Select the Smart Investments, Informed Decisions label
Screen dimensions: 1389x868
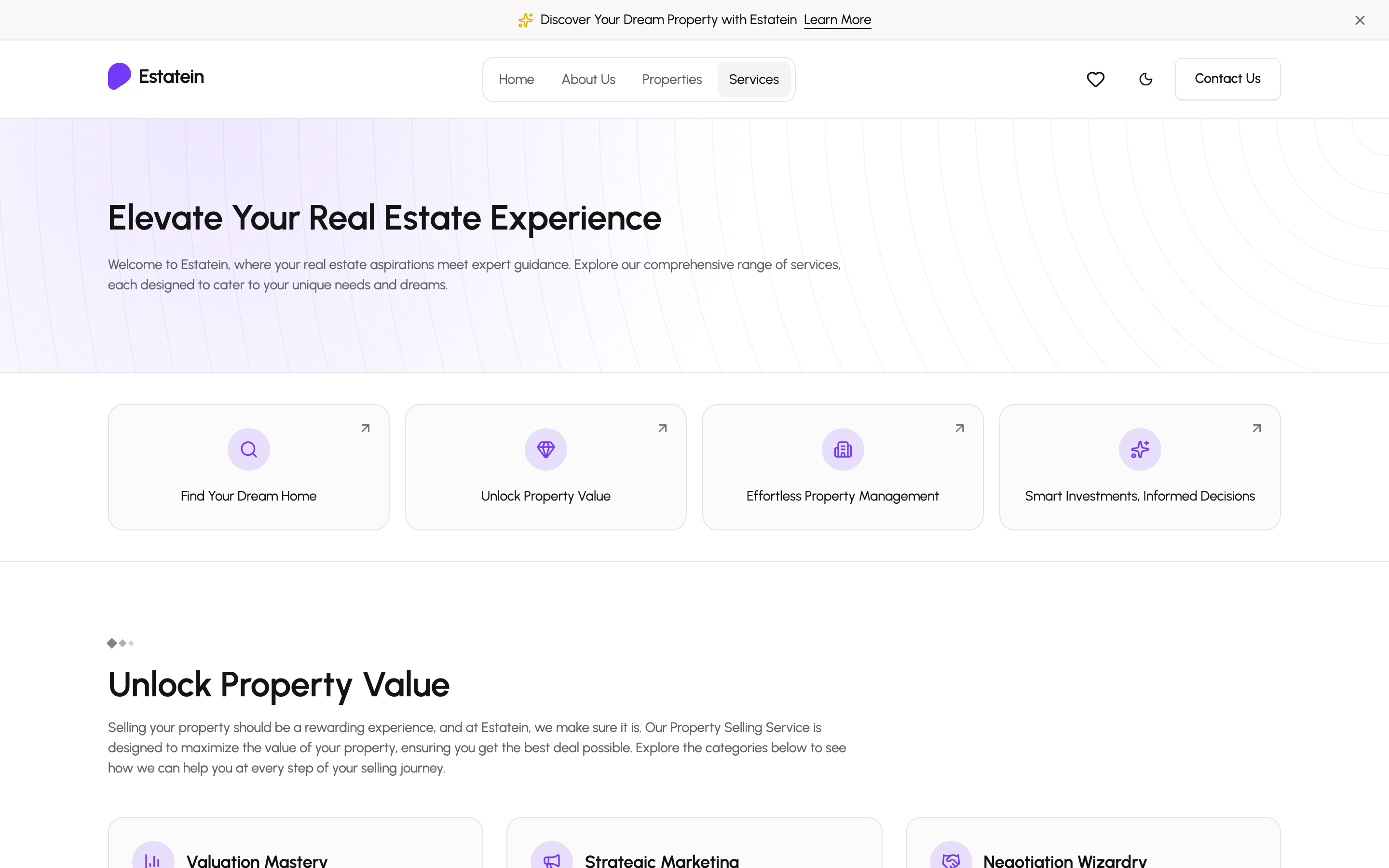pyautogui.click(x=1140, y=496)
